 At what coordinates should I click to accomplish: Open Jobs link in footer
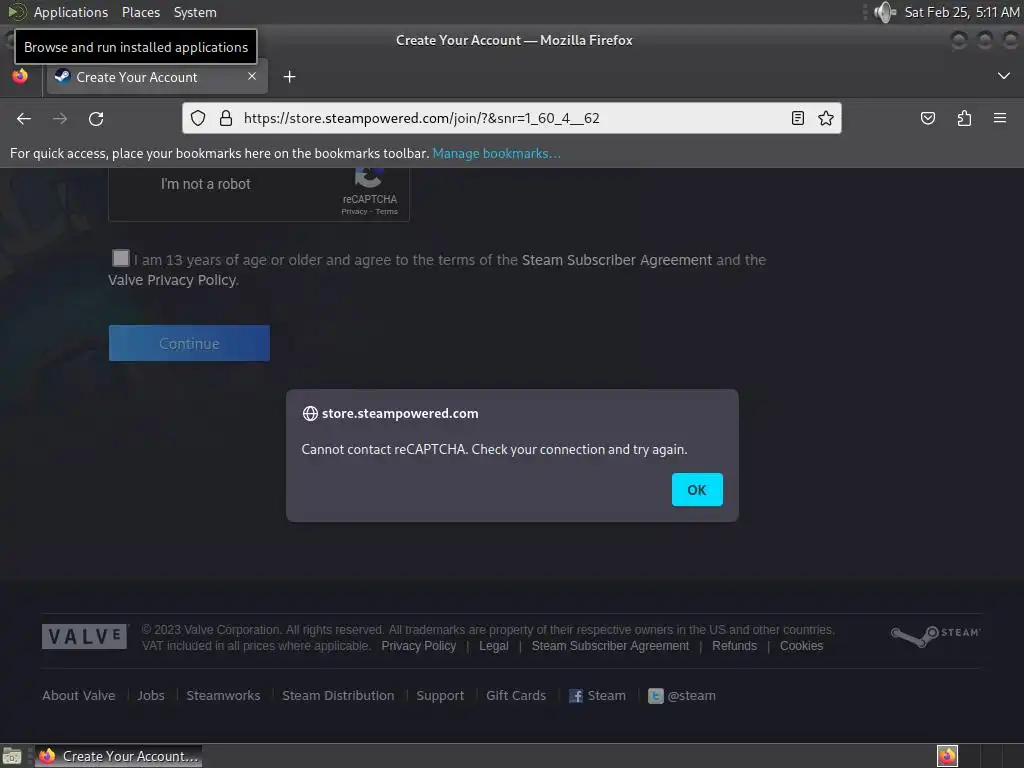point(151,696)
